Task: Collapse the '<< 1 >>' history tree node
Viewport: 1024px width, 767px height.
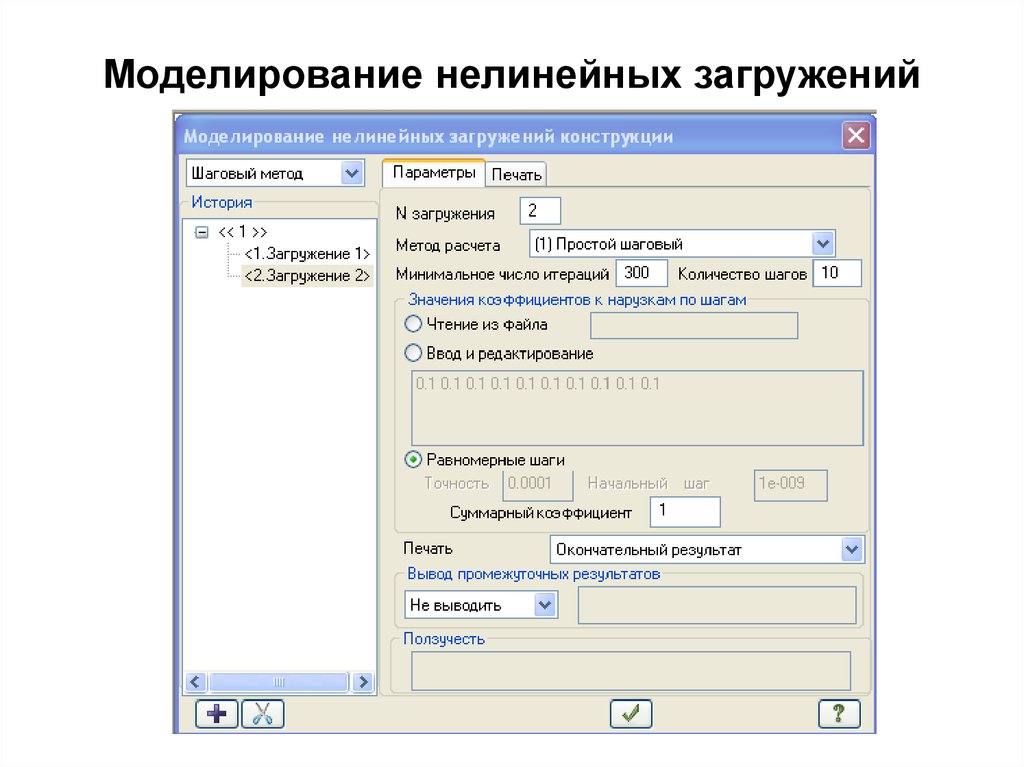Action: (202, 231)
